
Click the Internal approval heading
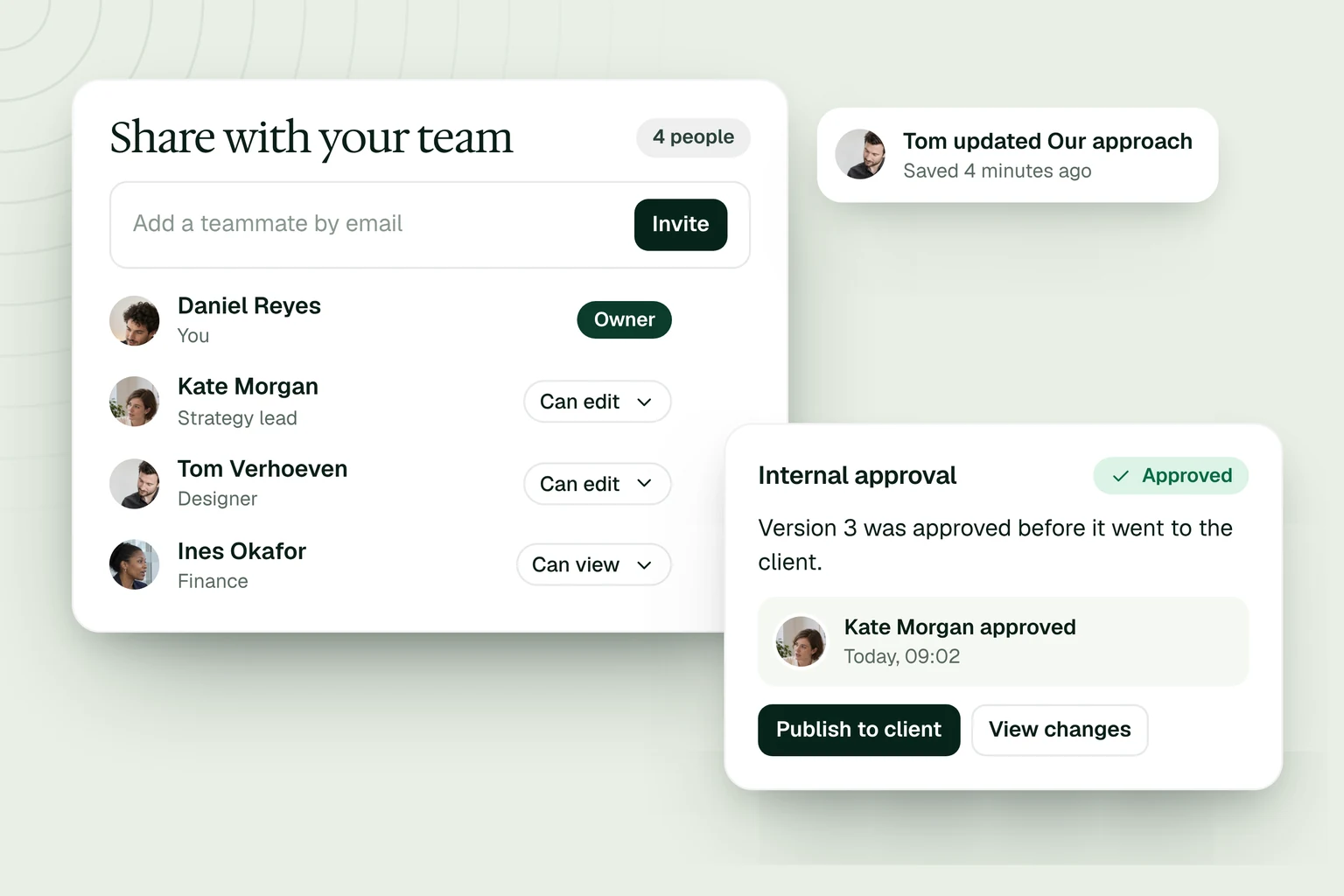[857, 476]
